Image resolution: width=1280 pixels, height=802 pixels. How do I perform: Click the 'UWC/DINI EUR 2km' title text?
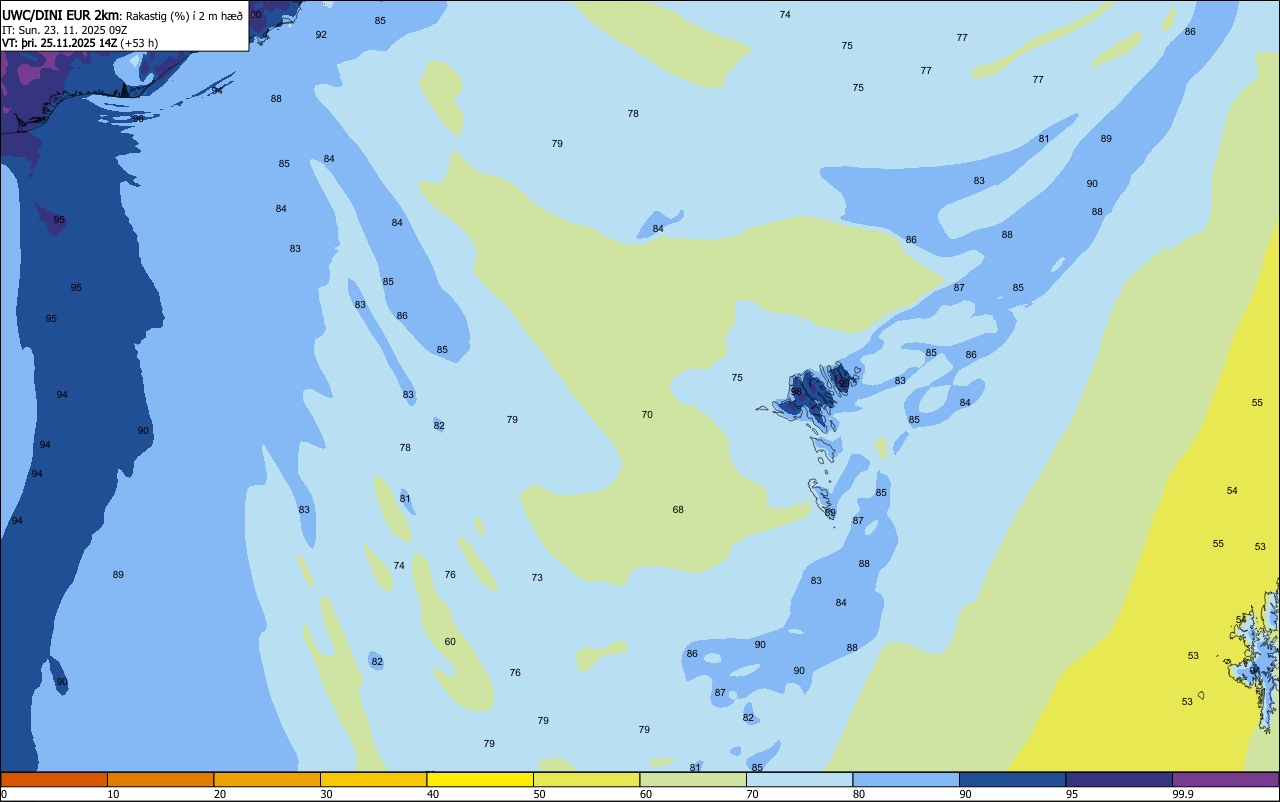coord(60,15)
